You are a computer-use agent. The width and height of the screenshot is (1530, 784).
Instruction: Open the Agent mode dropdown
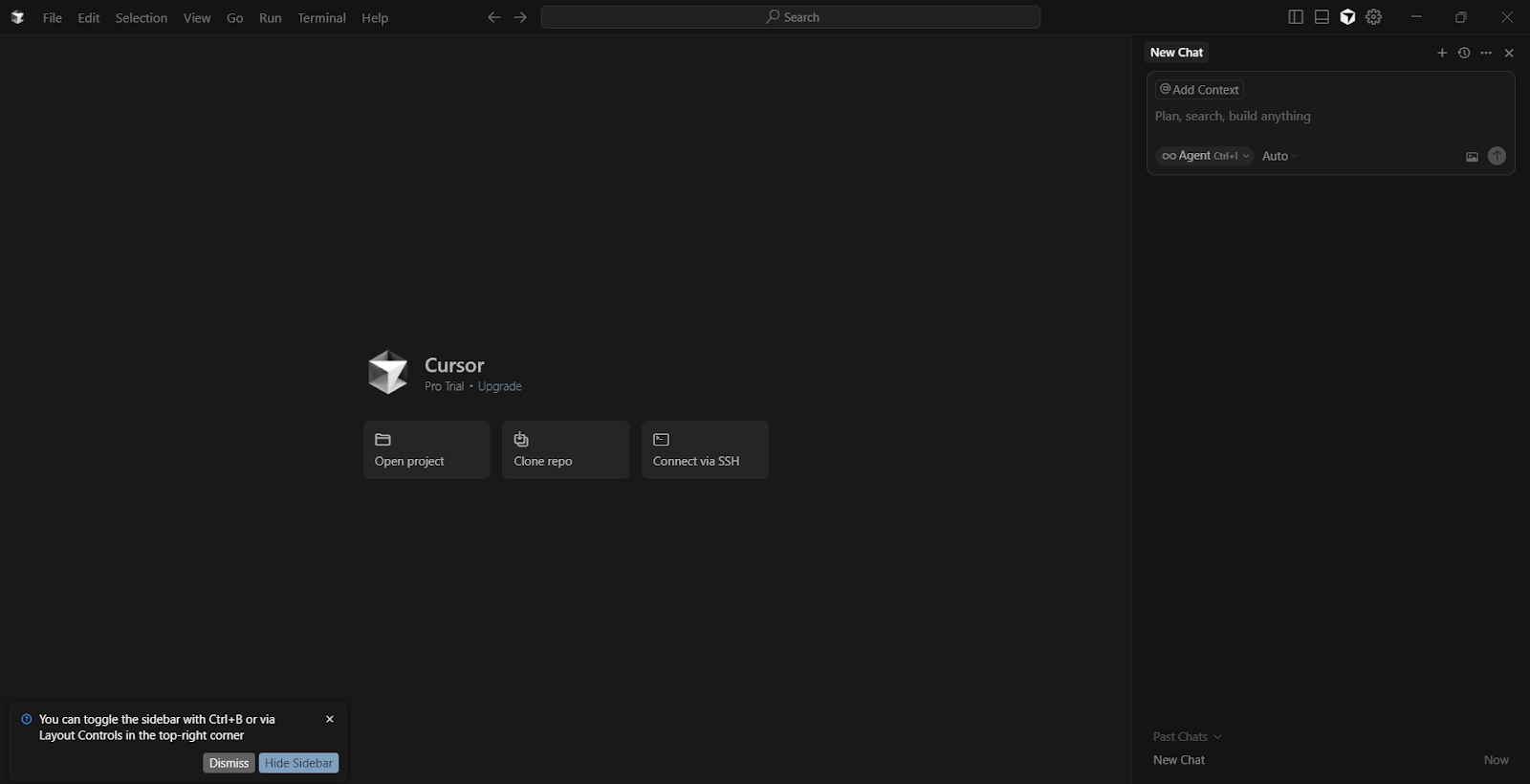(x=1205, y=156)
